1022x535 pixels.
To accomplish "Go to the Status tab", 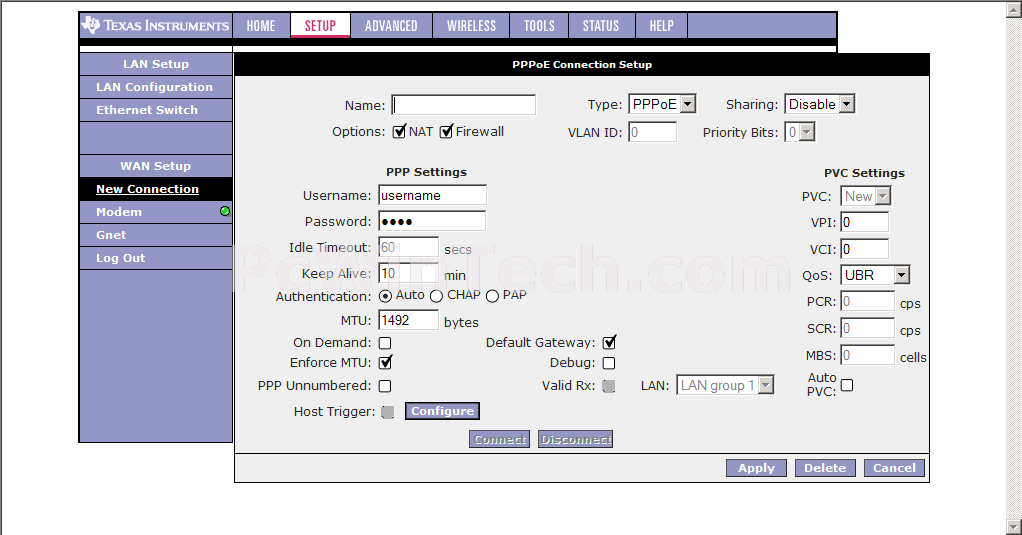I will (600, 25).
